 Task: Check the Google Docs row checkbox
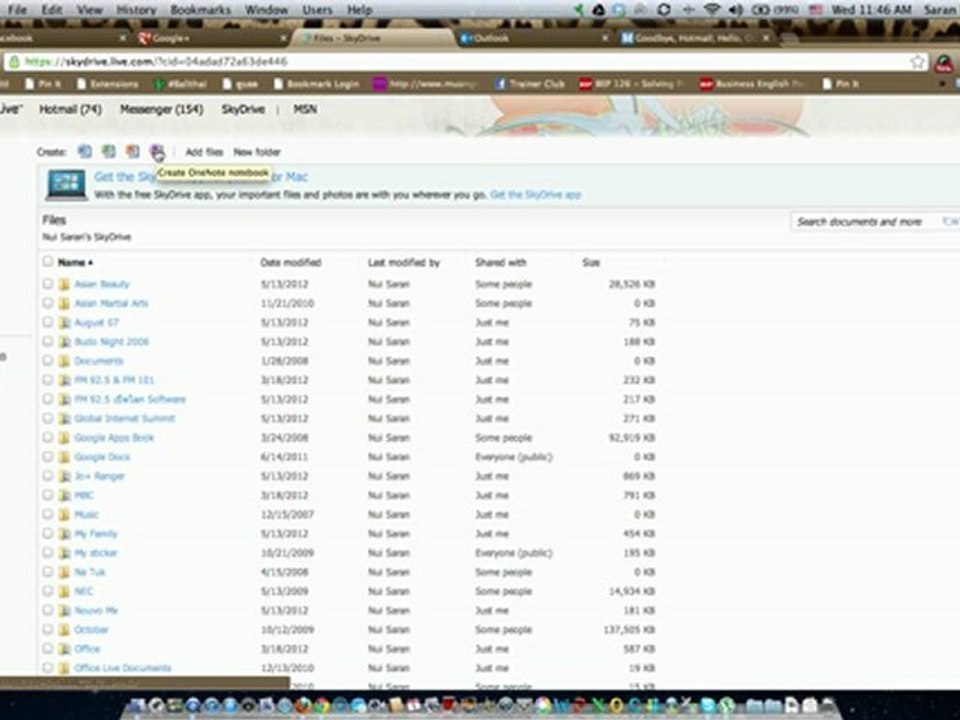tap(48, 457)
